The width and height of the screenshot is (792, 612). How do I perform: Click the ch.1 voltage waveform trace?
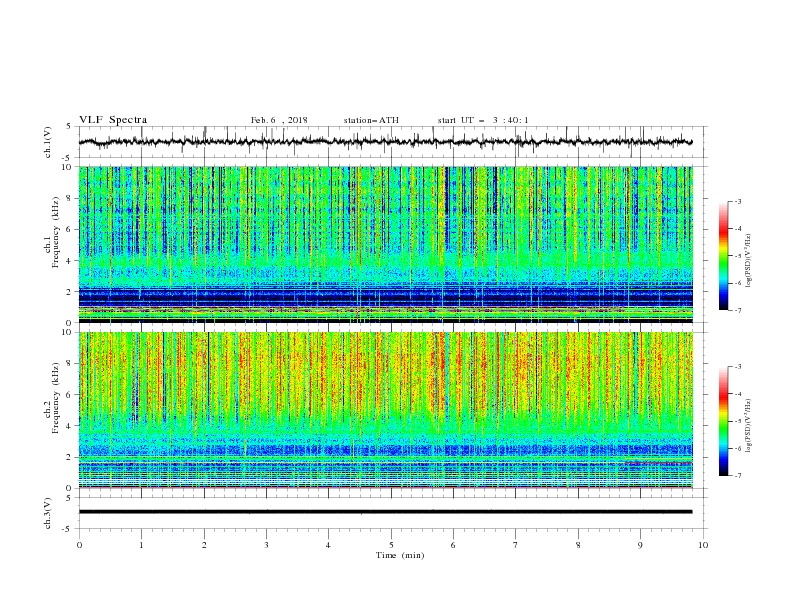pos(385,142)
